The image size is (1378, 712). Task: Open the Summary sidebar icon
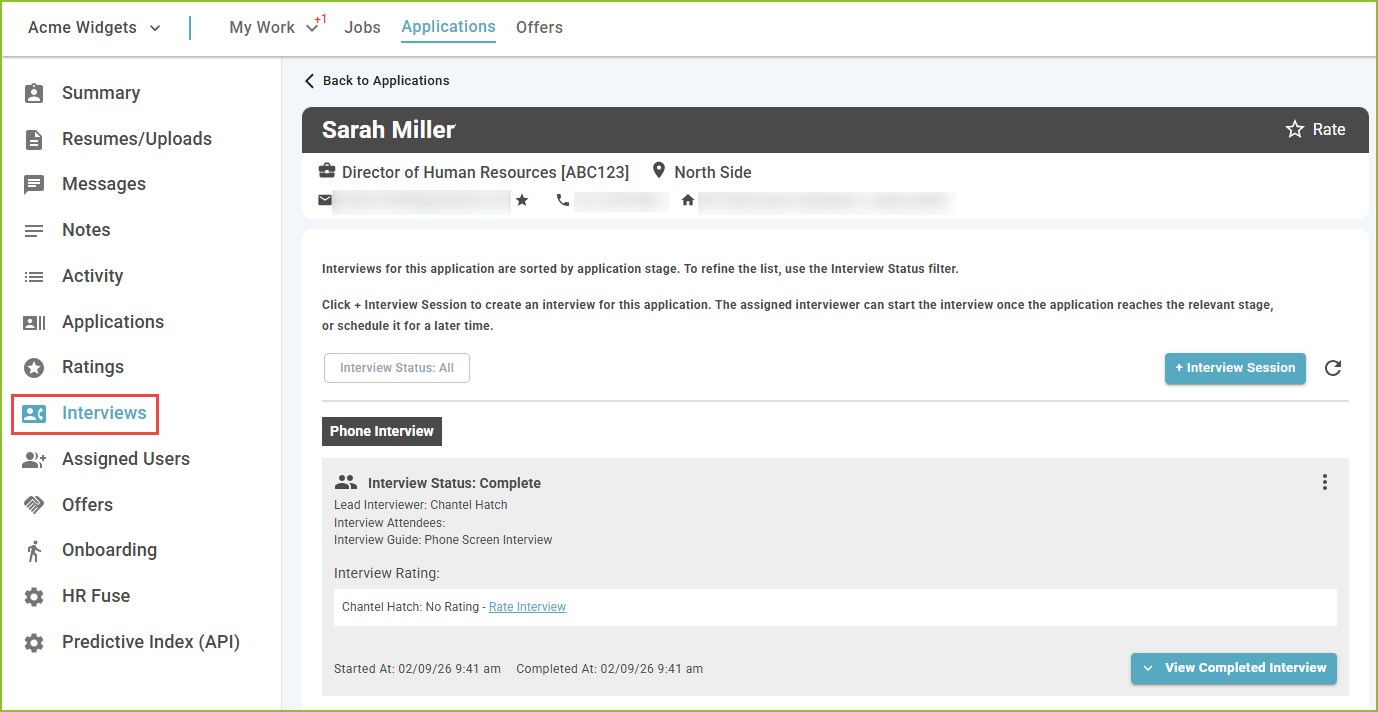coord(34,93)
